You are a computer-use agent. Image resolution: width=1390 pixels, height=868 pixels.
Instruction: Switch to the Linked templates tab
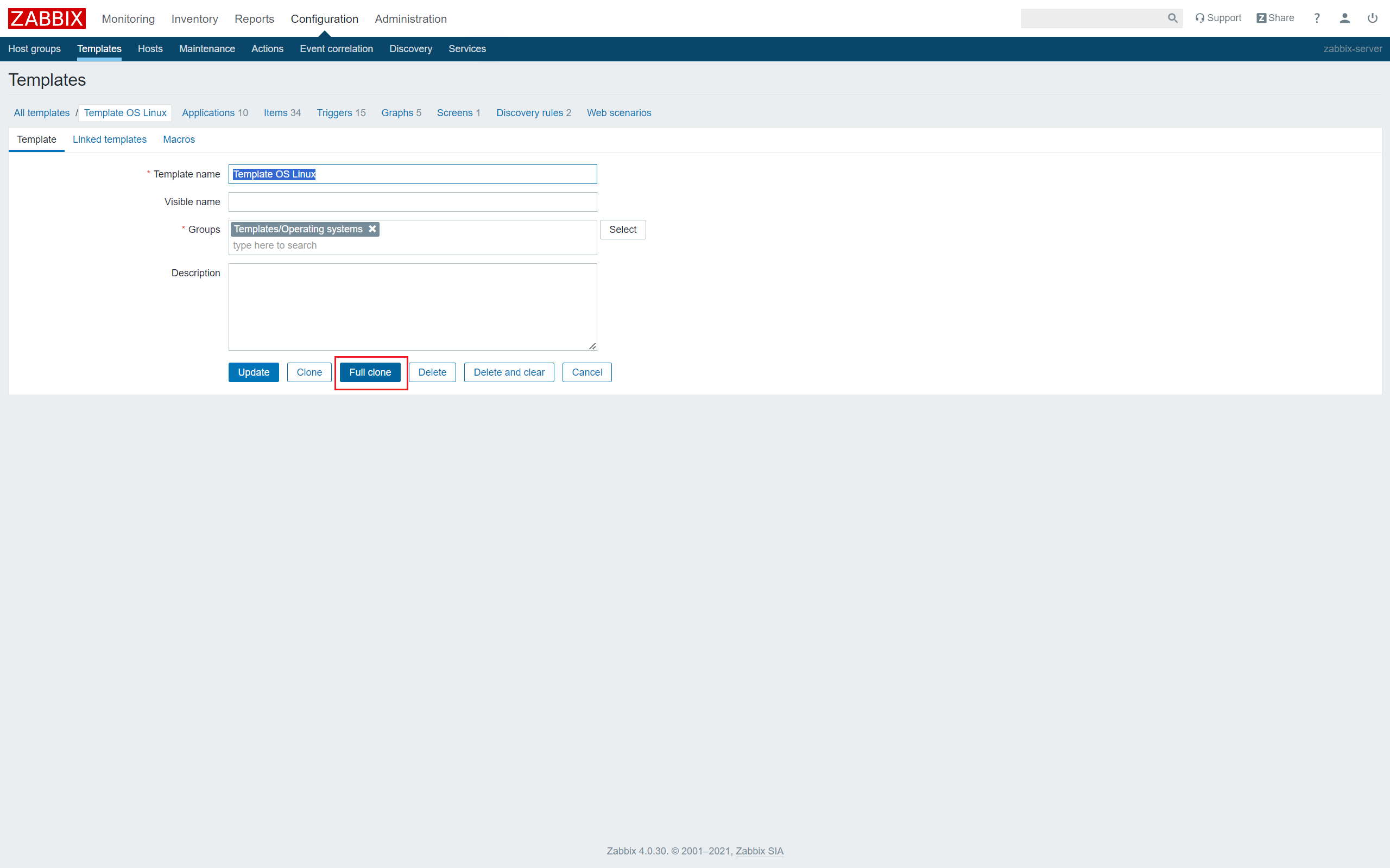click(x=110, y=140)
